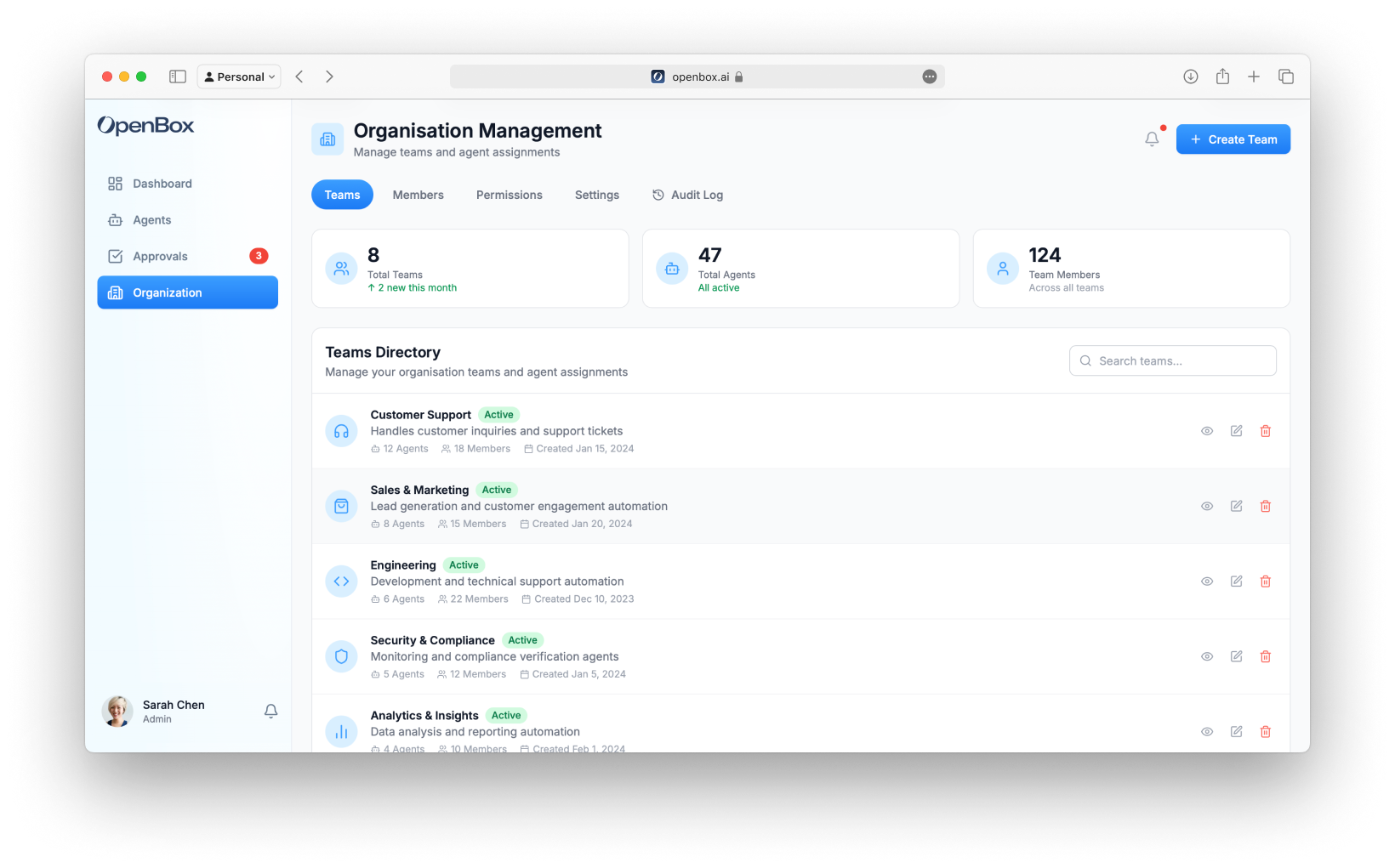Open the Personal profile dropdown

(239, 77)
